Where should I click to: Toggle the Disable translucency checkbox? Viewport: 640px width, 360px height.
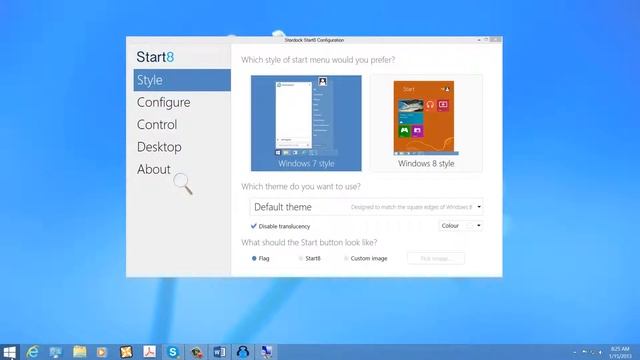click(254, 226)
